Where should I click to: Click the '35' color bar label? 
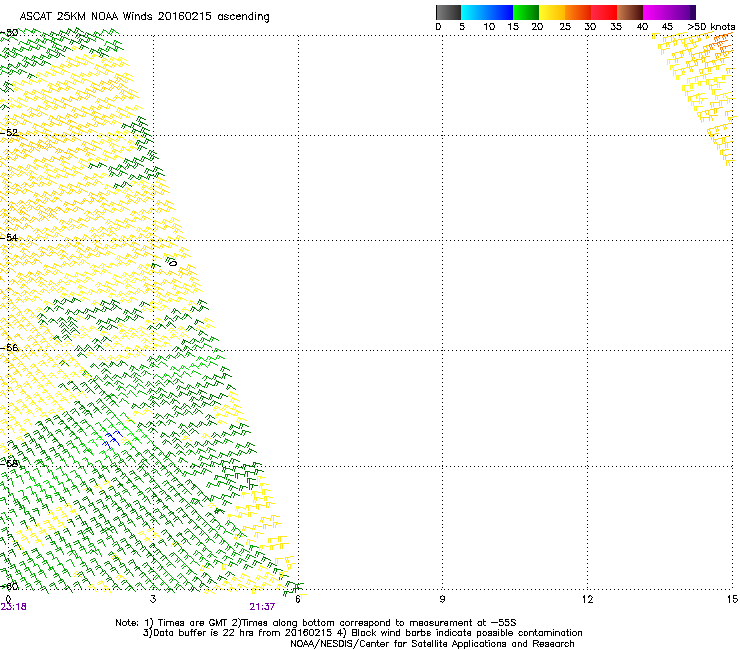(616, 27)
